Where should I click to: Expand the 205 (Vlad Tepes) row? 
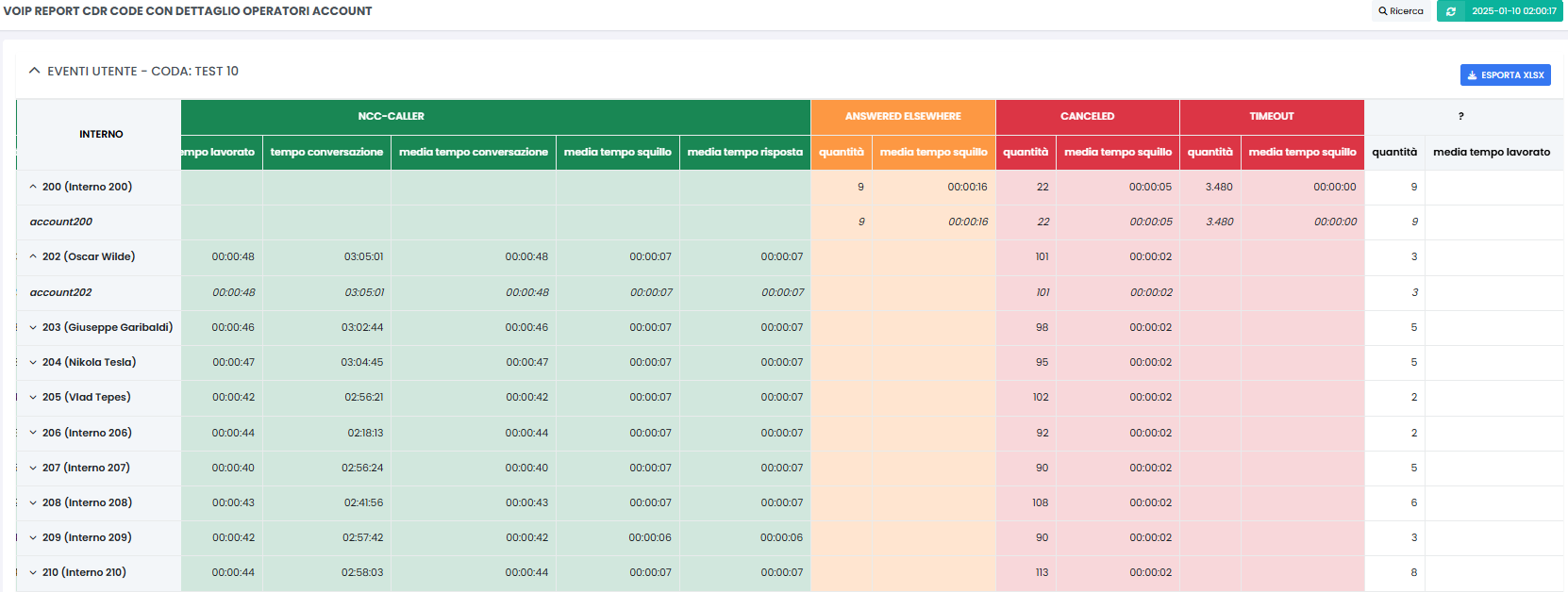click(x=33, y=397)
